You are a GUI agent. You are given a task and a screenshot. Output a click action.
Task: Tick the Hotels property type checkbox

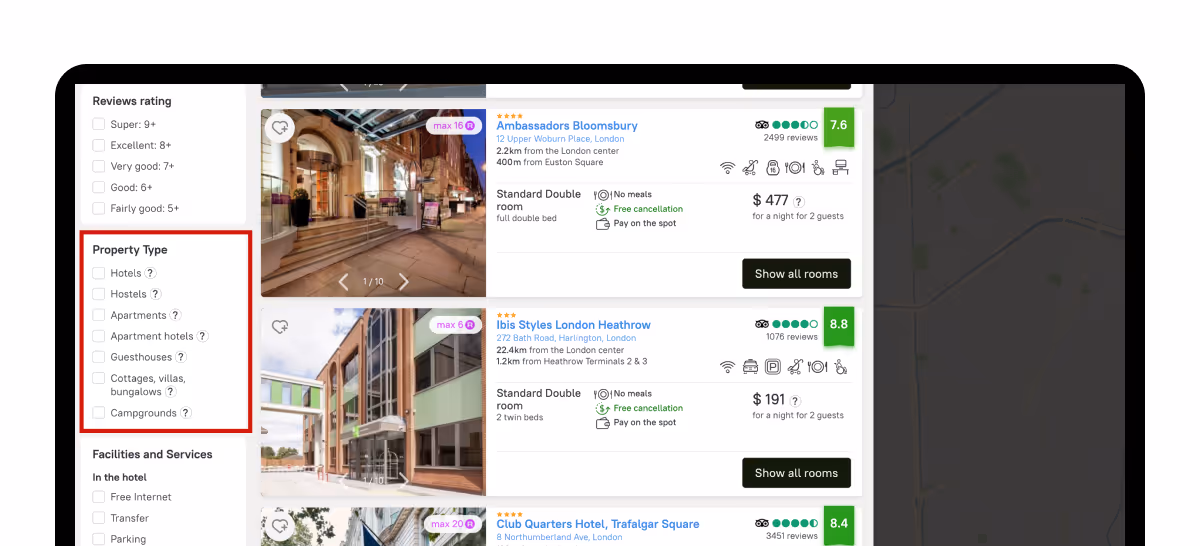pyautogui.click(x=99, y=273)
